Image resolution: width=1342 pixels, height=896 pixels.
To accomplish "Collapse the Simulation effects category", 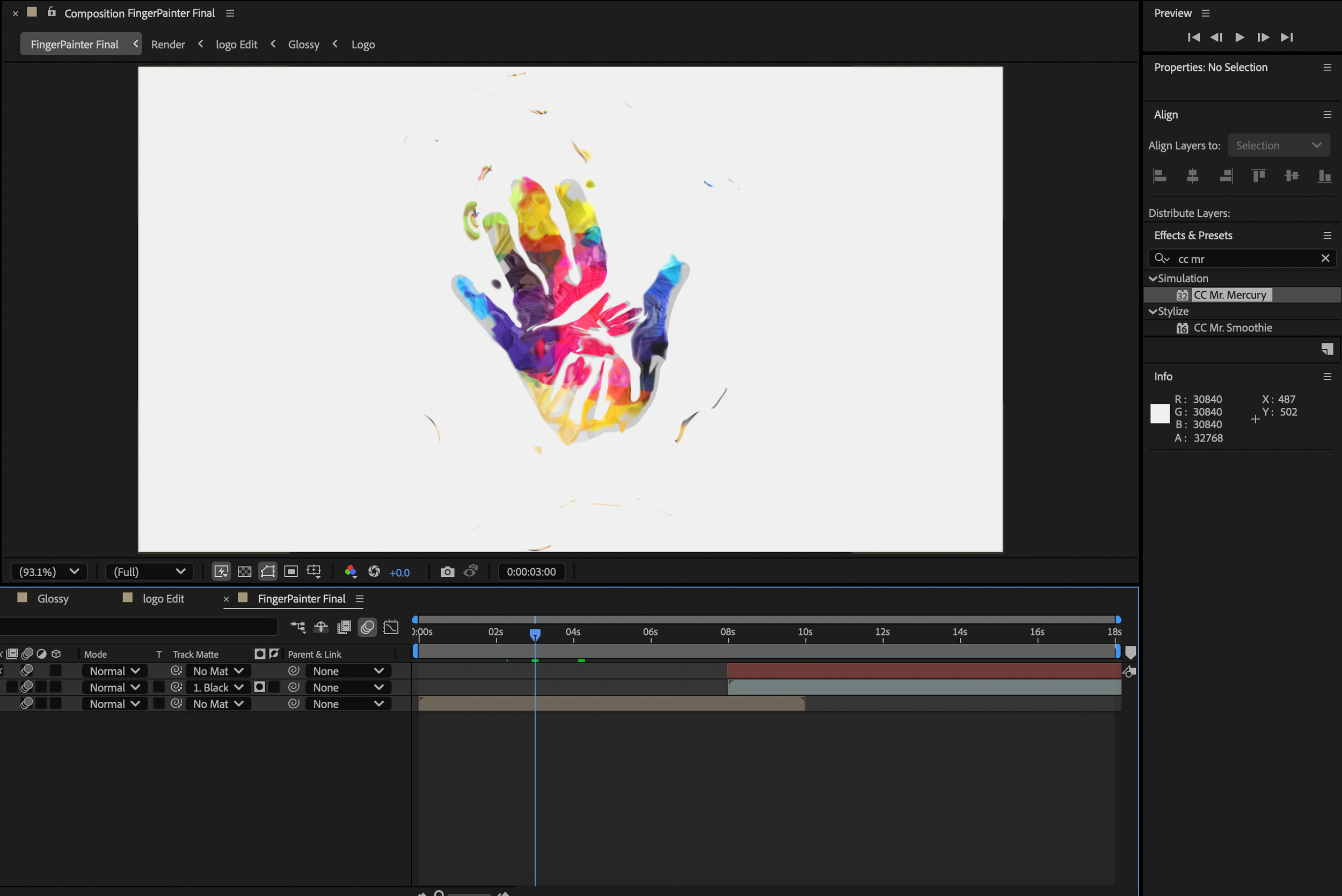I will coord(1153,278).
